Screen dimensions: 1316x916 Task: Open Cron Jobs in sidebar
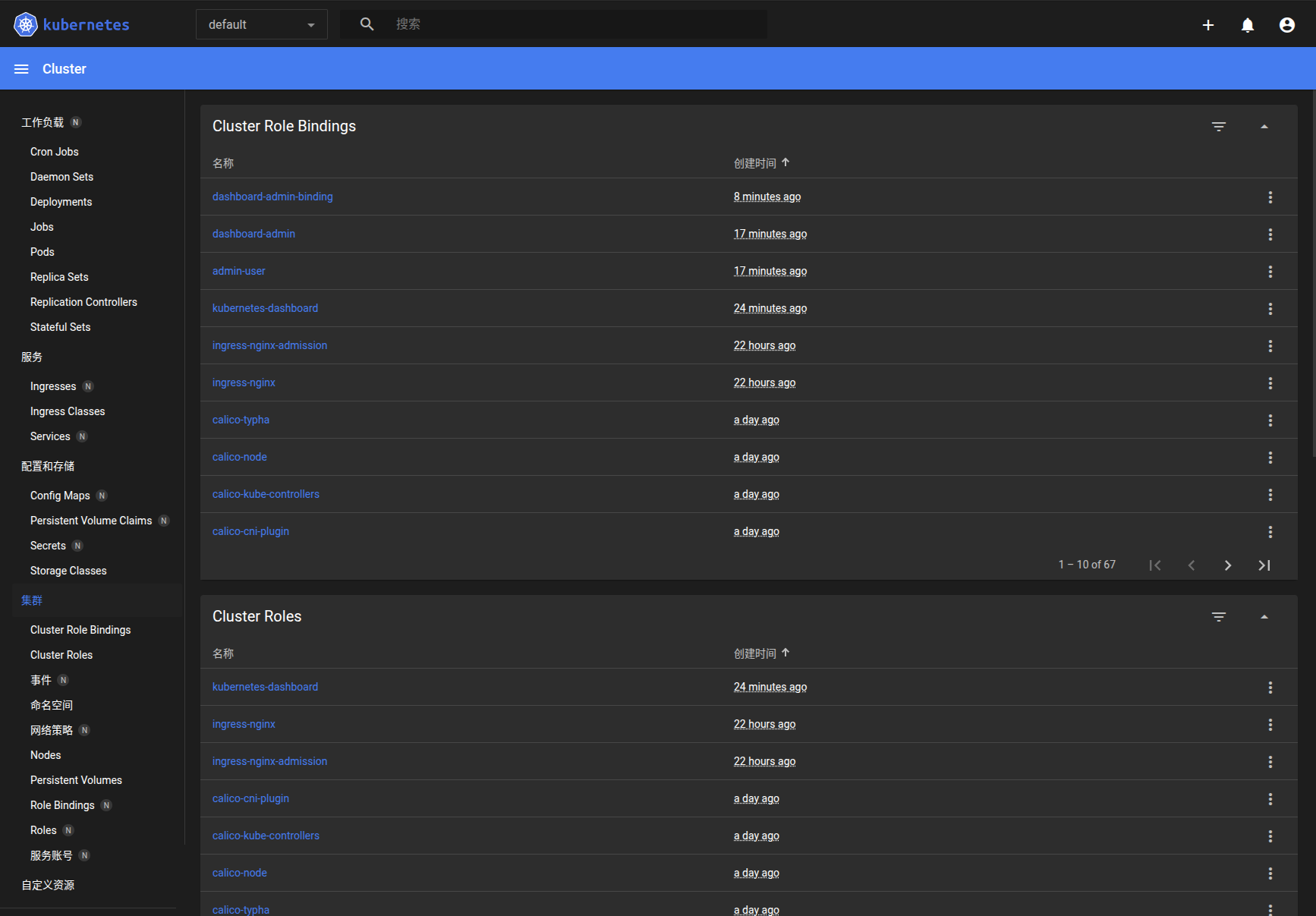pyautogui.click(x=55, y=152)
